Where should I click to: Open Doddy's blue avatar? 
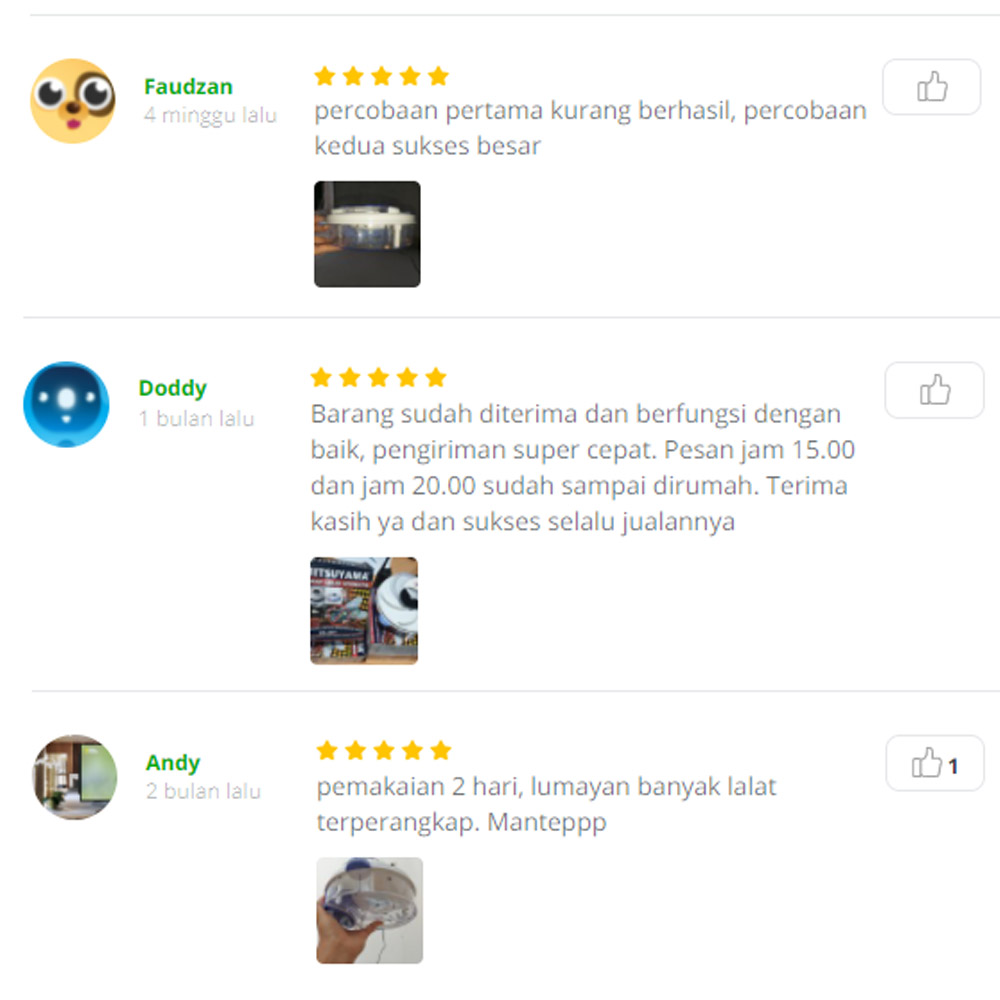(66, 404)
